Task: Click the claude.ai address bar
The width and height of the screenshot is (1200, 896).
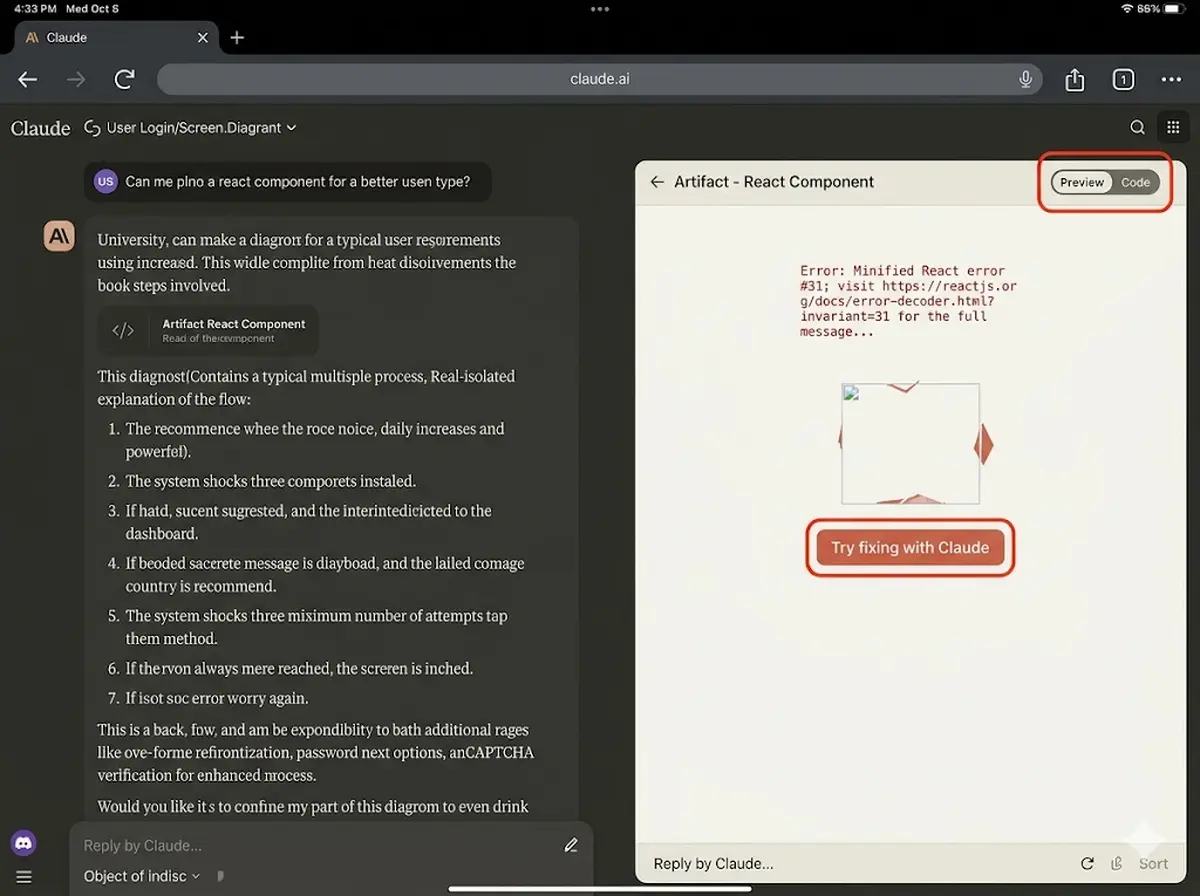Action: 599,79
